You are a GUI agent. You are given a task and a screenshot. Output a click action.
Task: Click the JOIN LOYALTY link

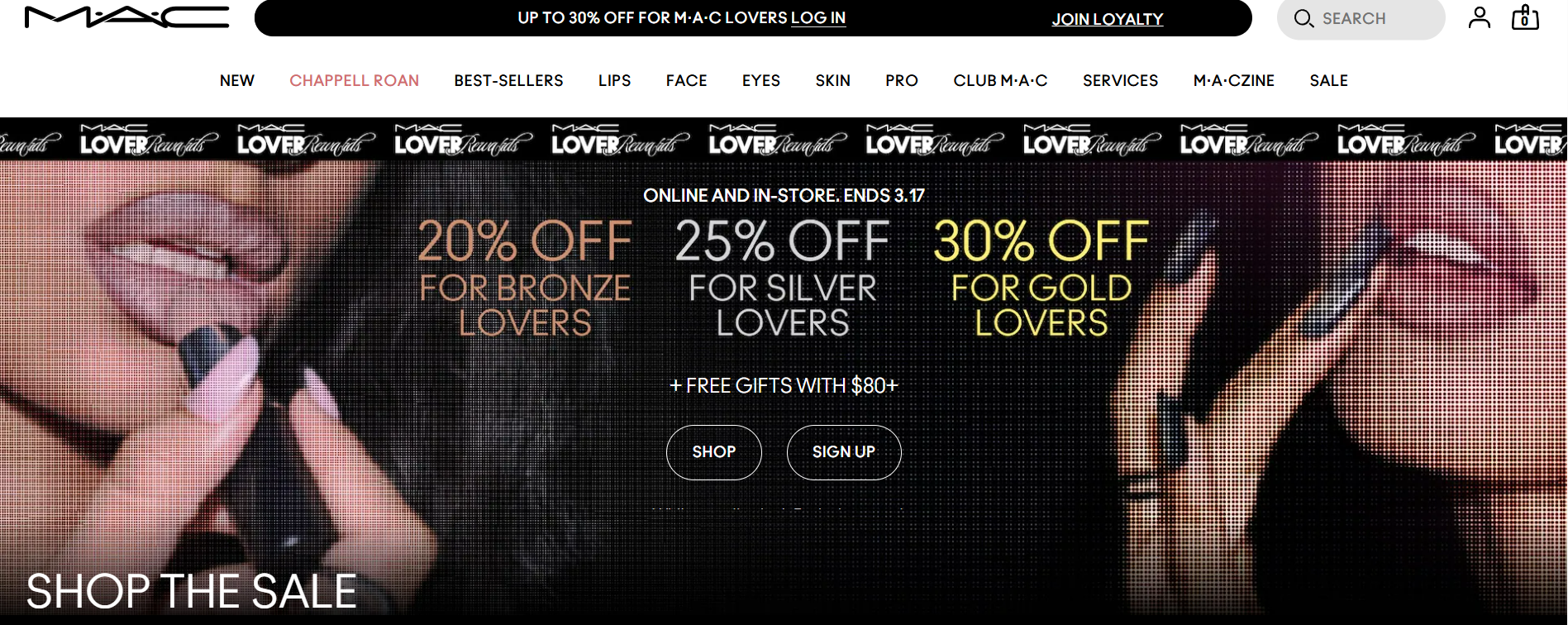pyautogui.click(x=1108, y=19)
